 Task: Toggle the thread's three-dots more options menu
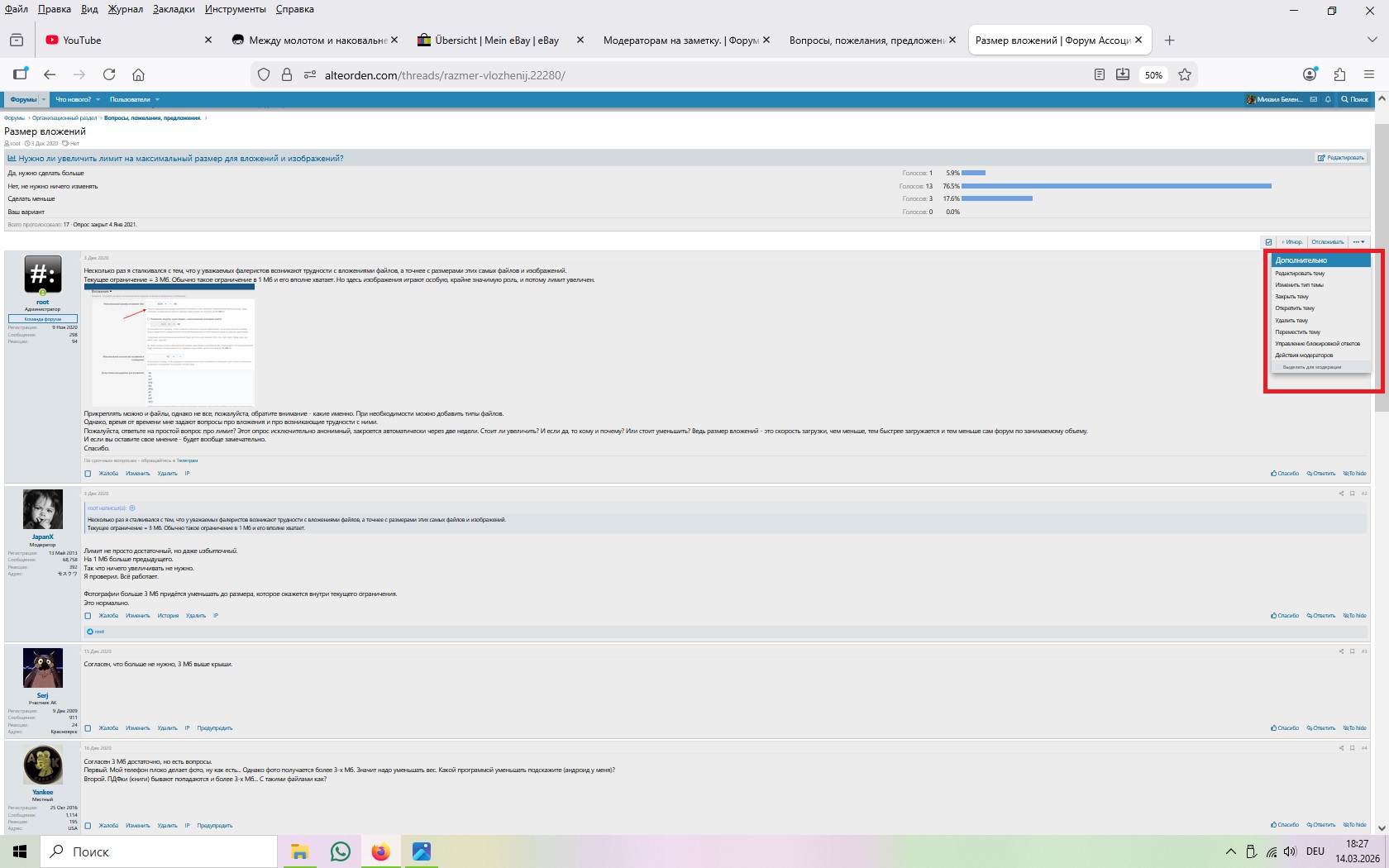tap(1358, 242)
